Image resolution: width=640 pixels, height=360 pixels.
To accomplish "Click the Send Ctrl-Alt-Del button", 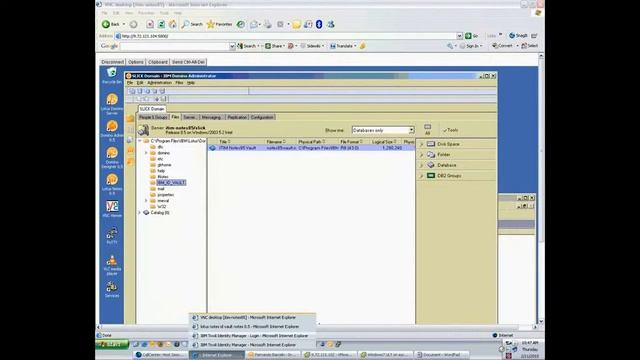I will [188, 62].
